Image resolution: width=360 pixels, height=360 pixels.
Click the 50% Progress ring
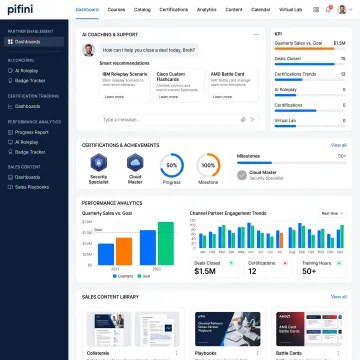click(172, 165)
